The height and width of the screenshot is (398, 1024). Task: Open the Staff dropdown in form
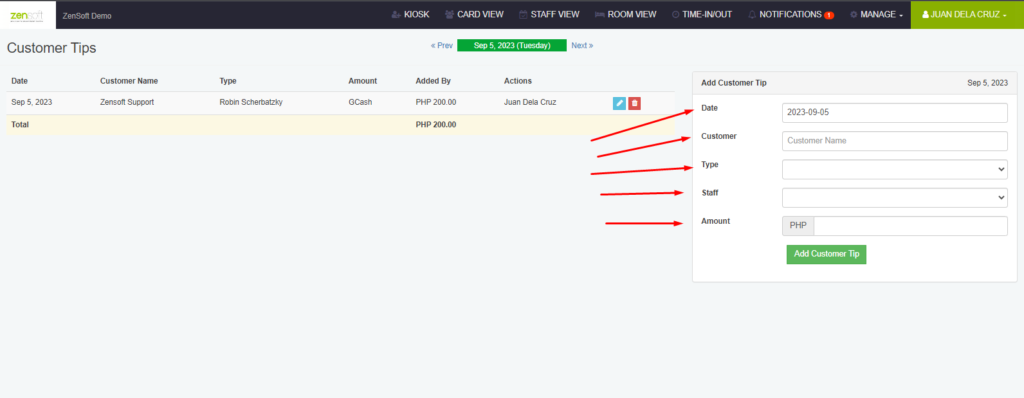(x=895, y=198)
